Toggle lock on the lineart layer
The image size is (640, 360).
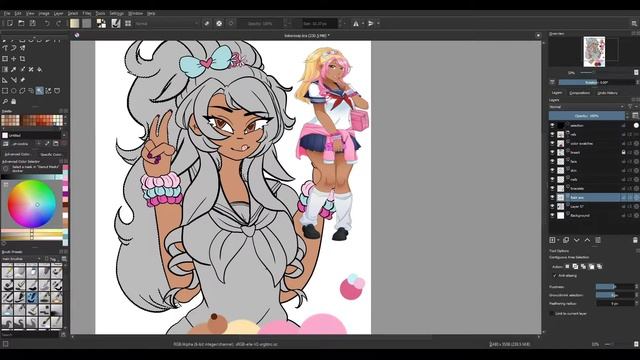(x=623, y=152)
